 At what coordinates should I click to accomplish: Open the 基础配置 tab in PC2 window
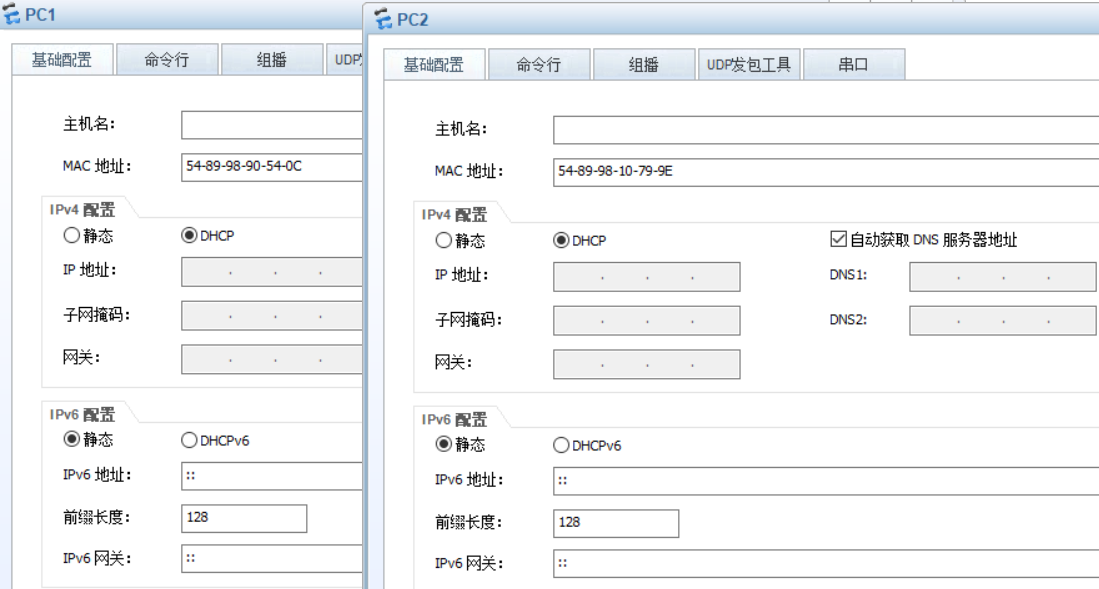[434, 65]
